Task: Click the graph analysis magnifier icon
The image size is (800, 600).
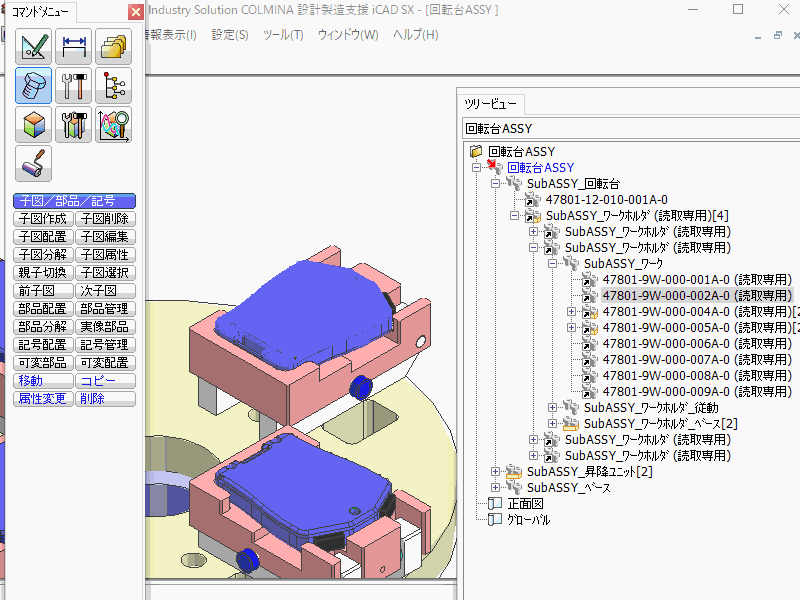Action: 113,125
